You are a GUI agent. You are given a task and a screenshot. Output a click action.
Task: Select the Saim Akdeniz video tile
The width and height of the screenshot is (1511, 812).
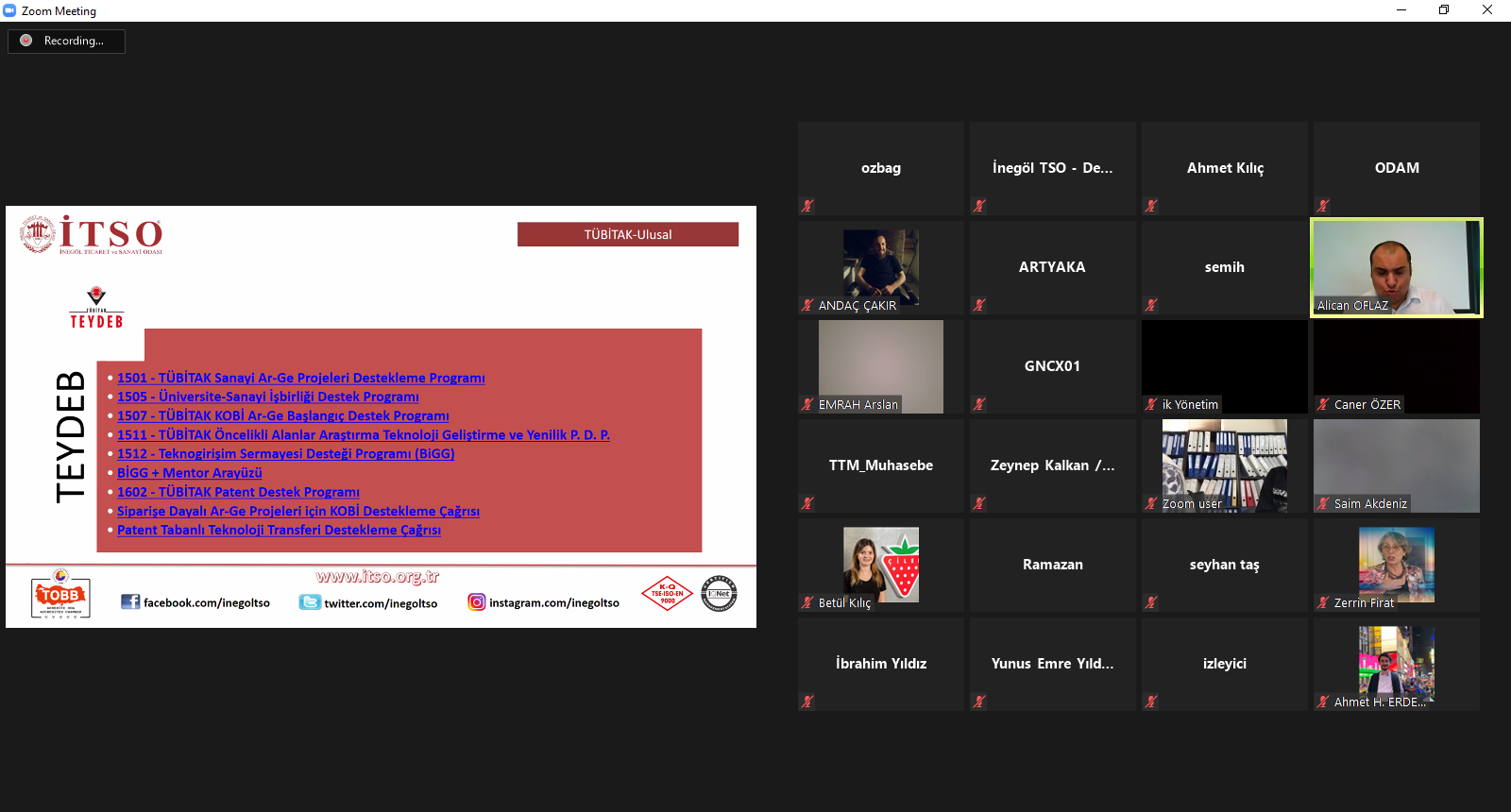[1397, 465]
